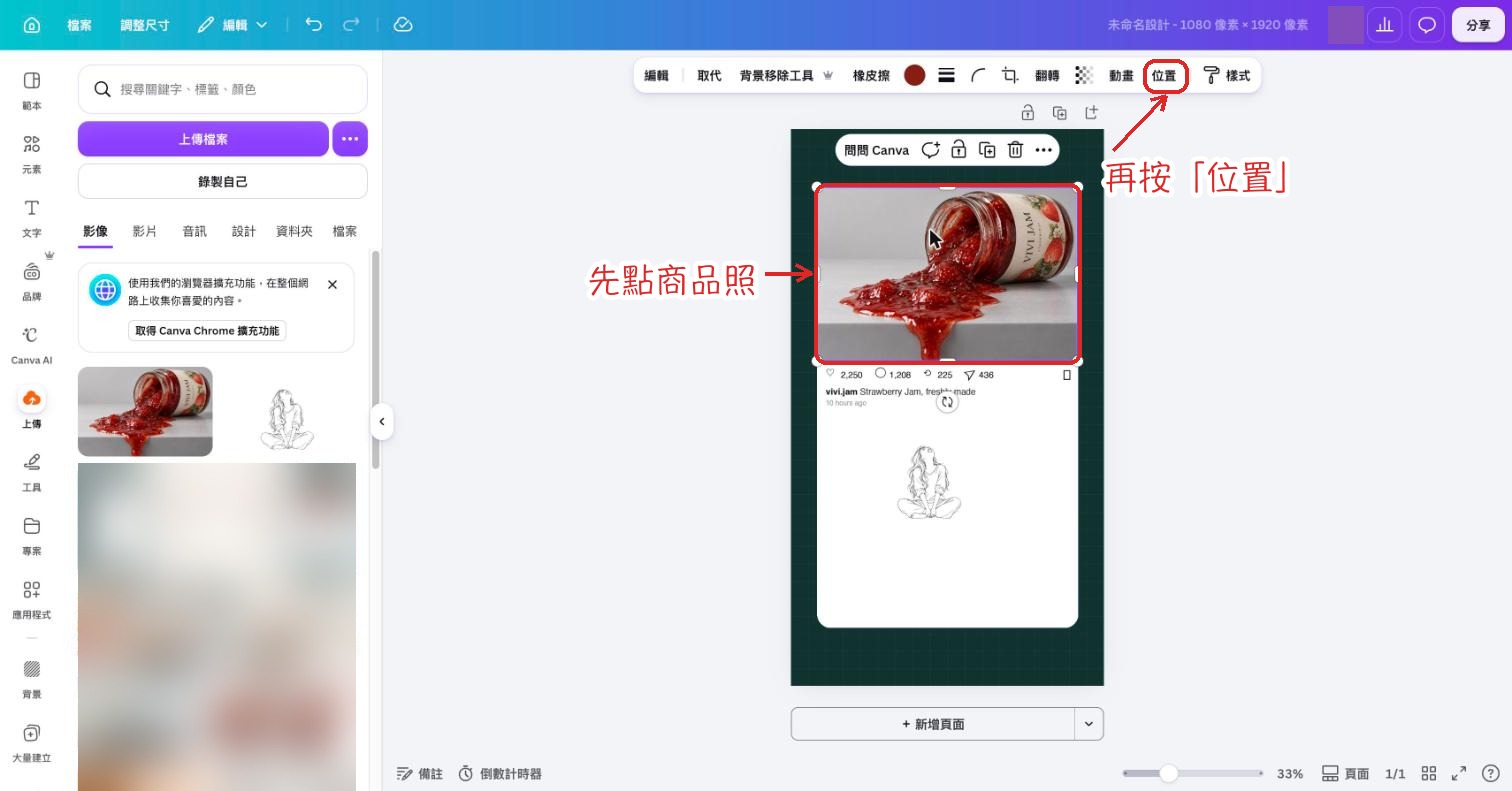Open the 背景 background sidebar panel

click(x=32, y=678)
